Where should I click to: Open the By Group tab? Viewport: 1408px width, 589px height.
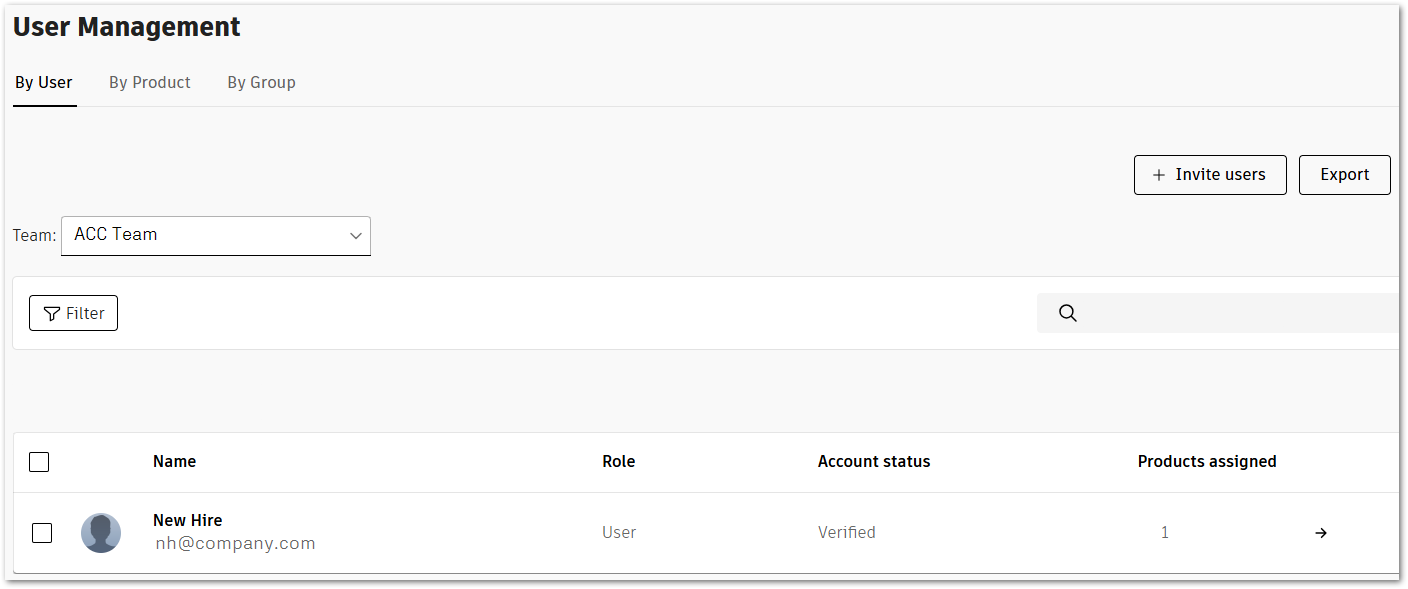click(261, 82)
